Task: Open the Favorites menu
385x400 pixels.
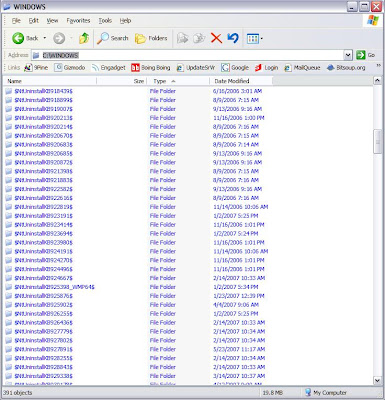Action: [78, 21]
